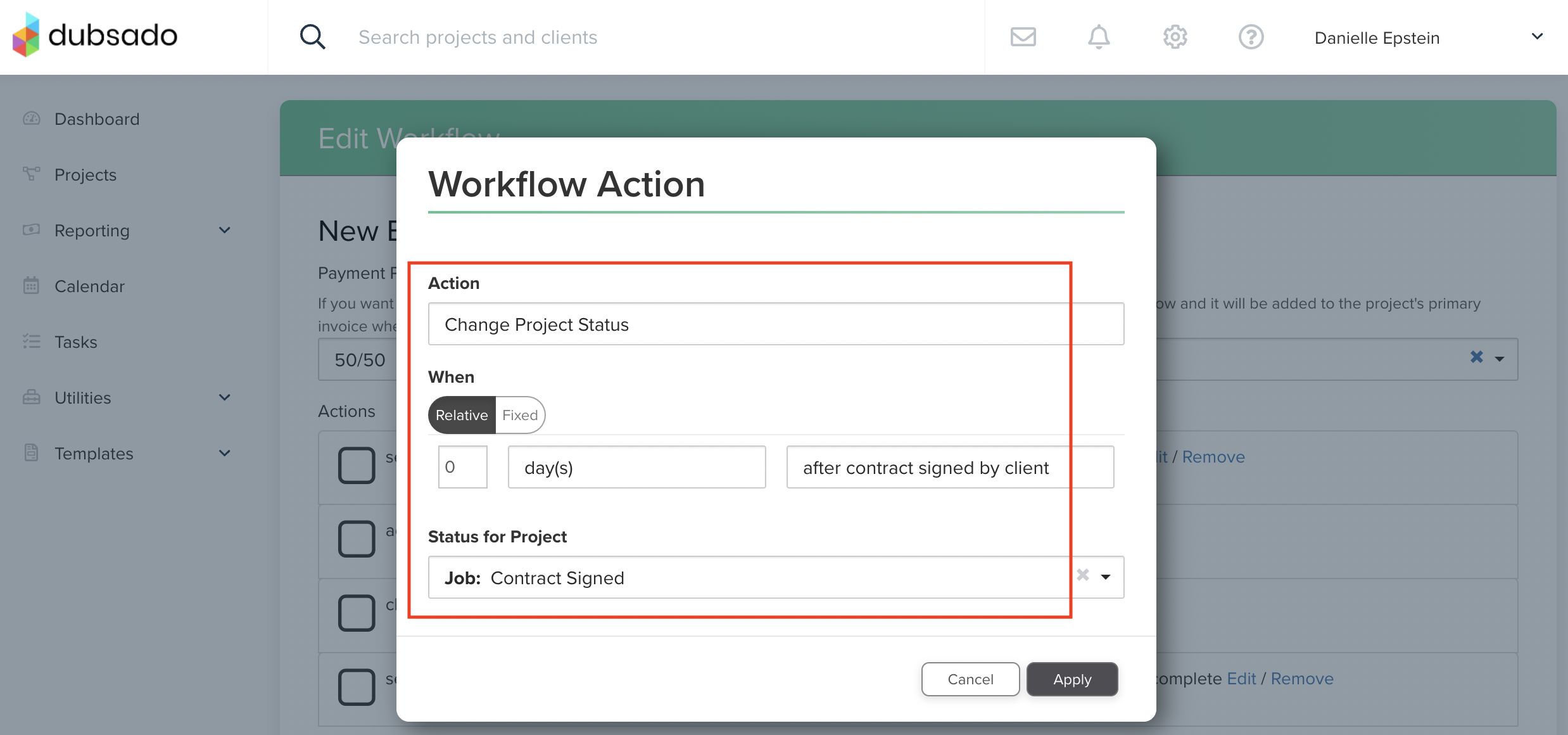1568x735 pixels.
Task: Select the Relative timing option
Action: tap(462, 415)
